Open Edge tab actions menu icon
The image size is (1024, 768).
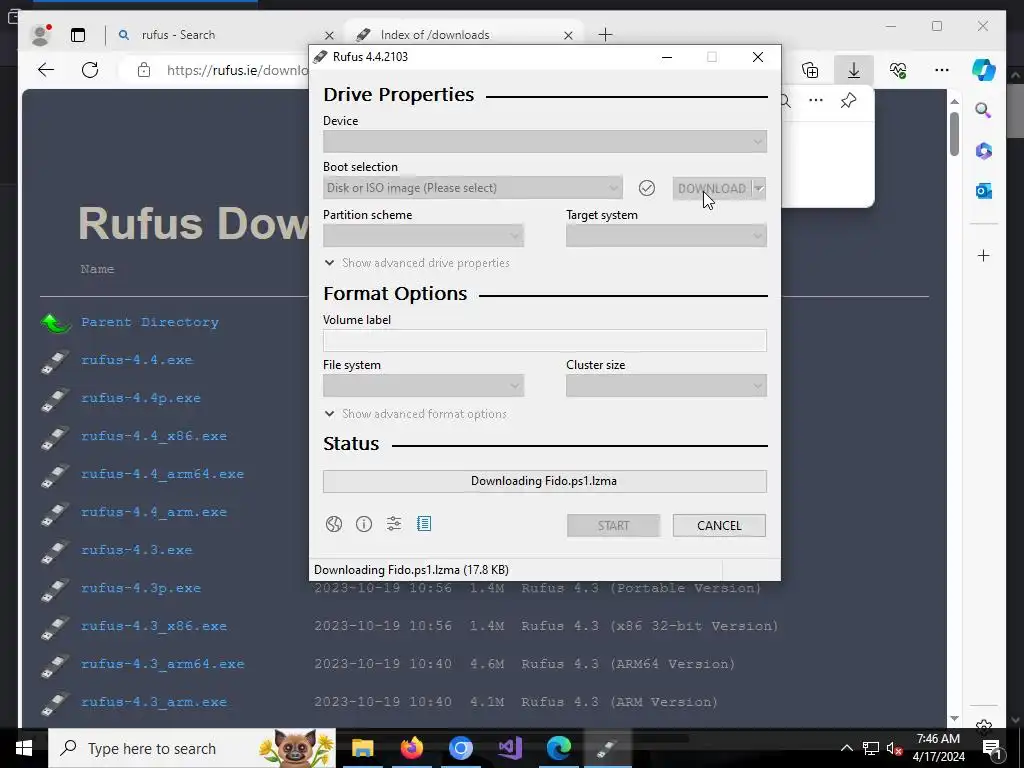(78, 35)
